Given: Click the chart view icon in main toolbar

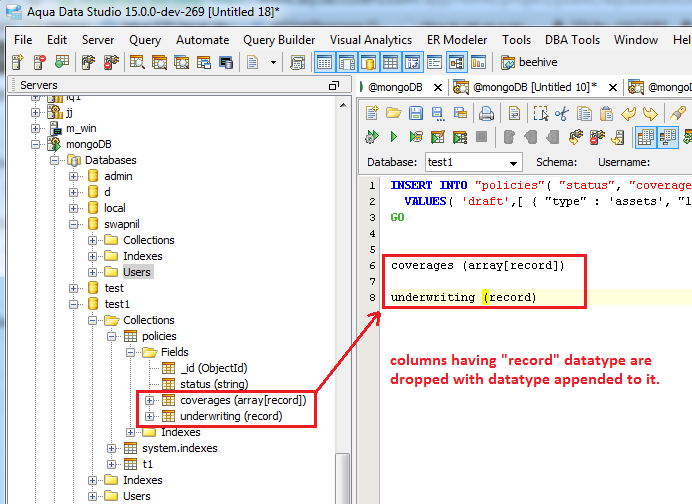Looking at the screenshot, I should click(478, 62).
